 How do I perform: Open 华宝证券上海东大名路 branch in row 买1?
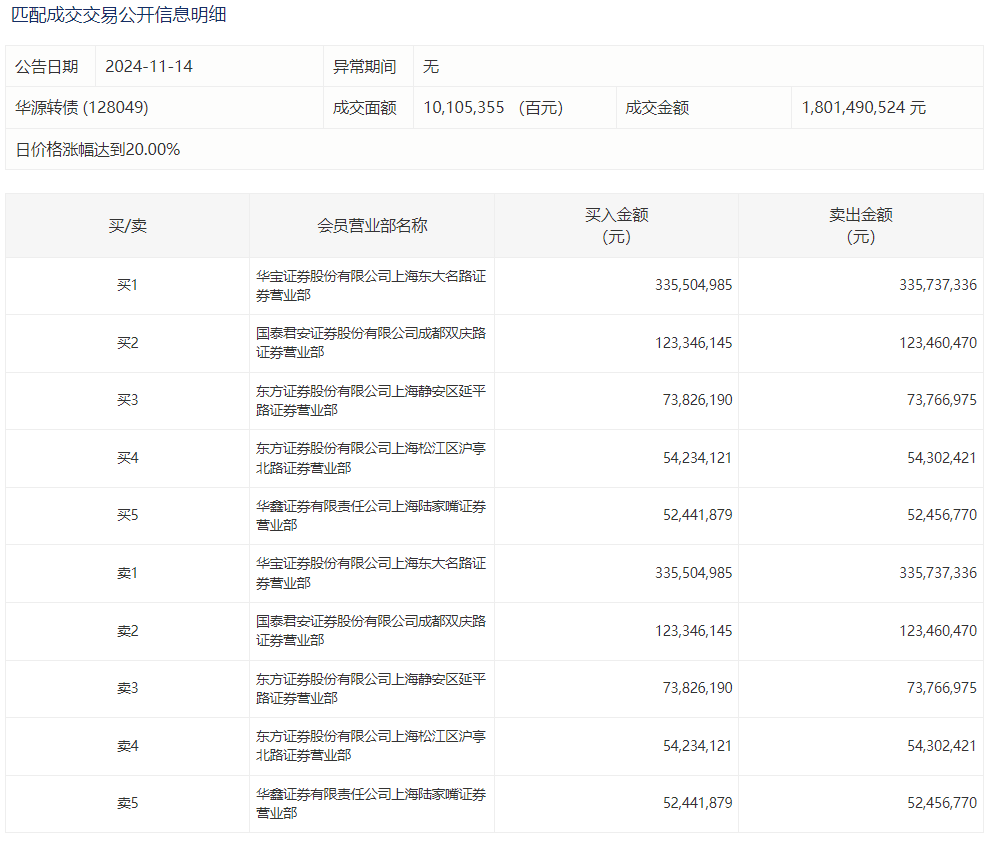(371, 286)
